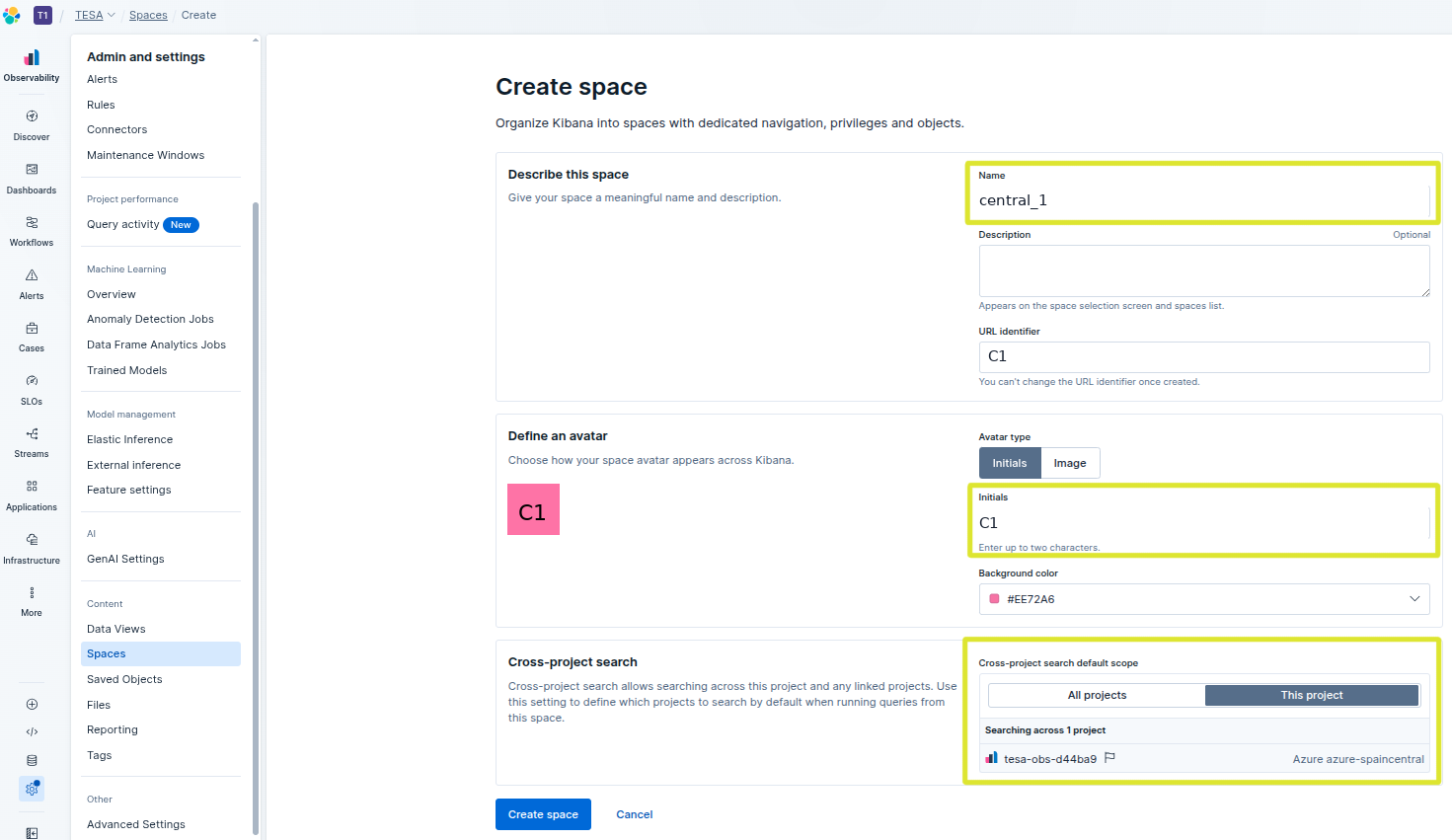
Task: Click into the Name field containing central_1
Action: [1202, 200]
